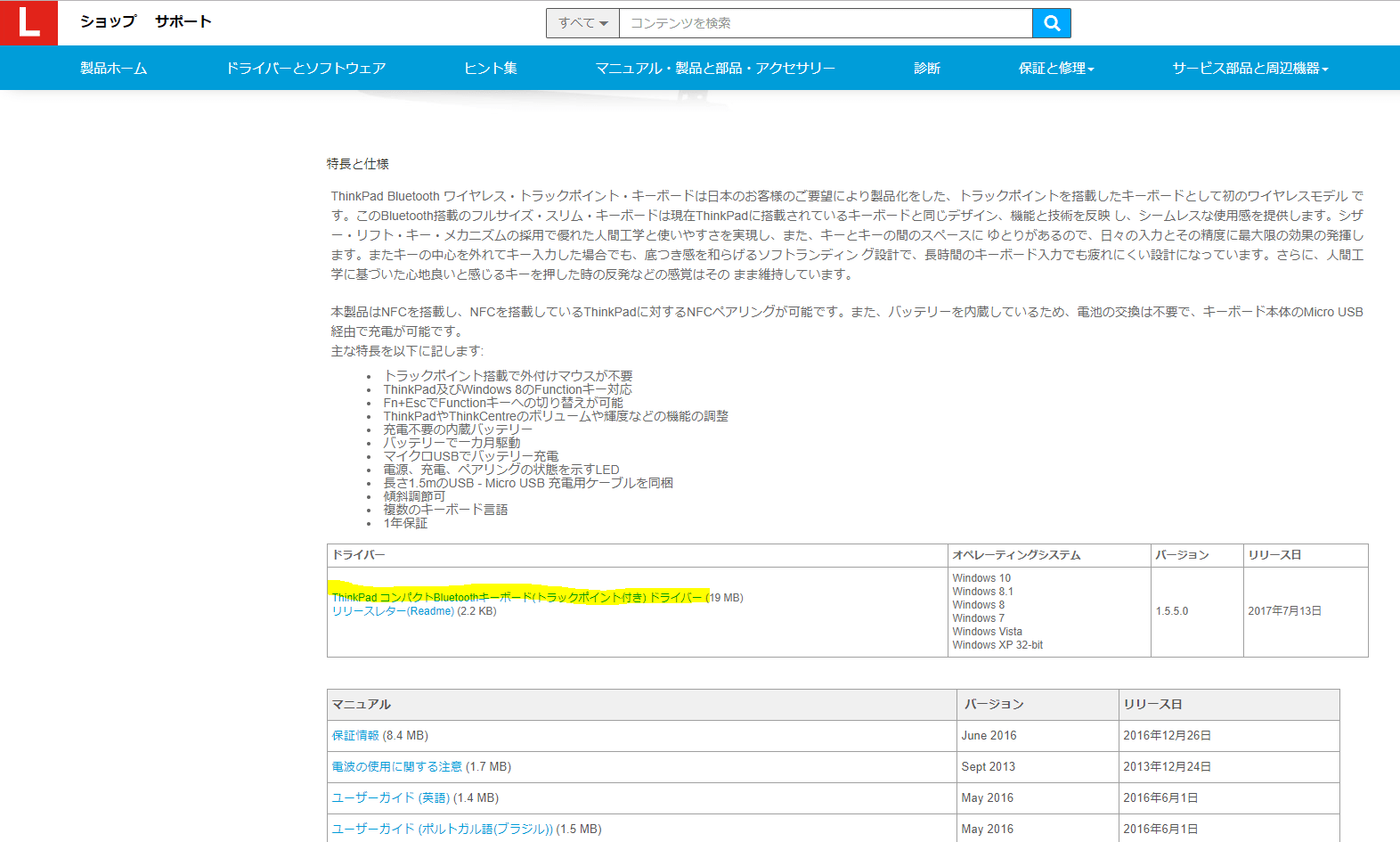Viewport: 1400px width, 842px height.
Task: Click the バッテリーで一カ月駆動 bullet item
Action: [x=452, y=443]
